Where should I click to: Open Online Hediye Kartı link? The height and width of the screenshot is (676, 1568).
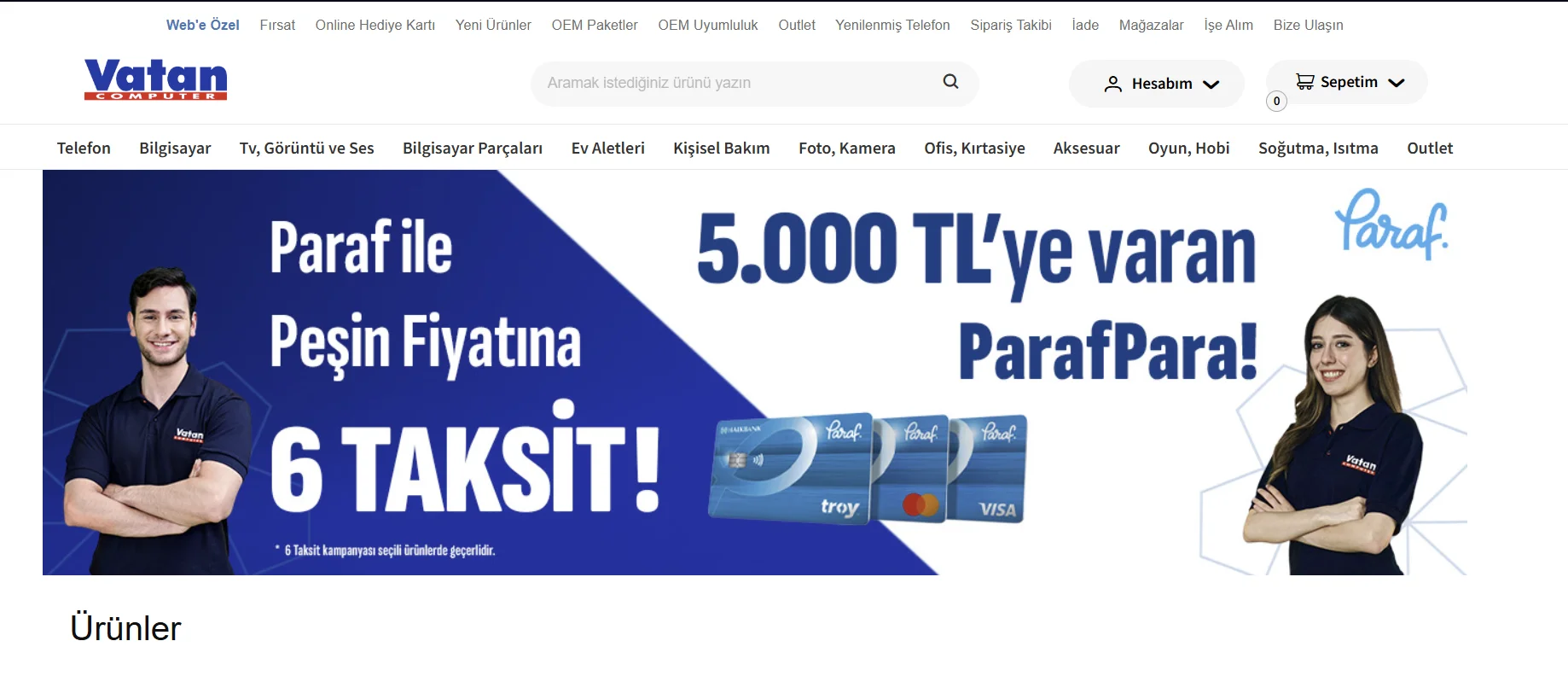(375, 25)
